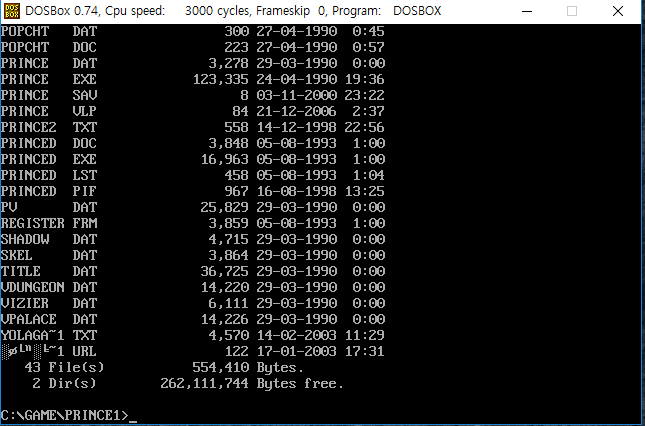
Task: Click the 554,410 Bytes total
Action: [248, 368]
